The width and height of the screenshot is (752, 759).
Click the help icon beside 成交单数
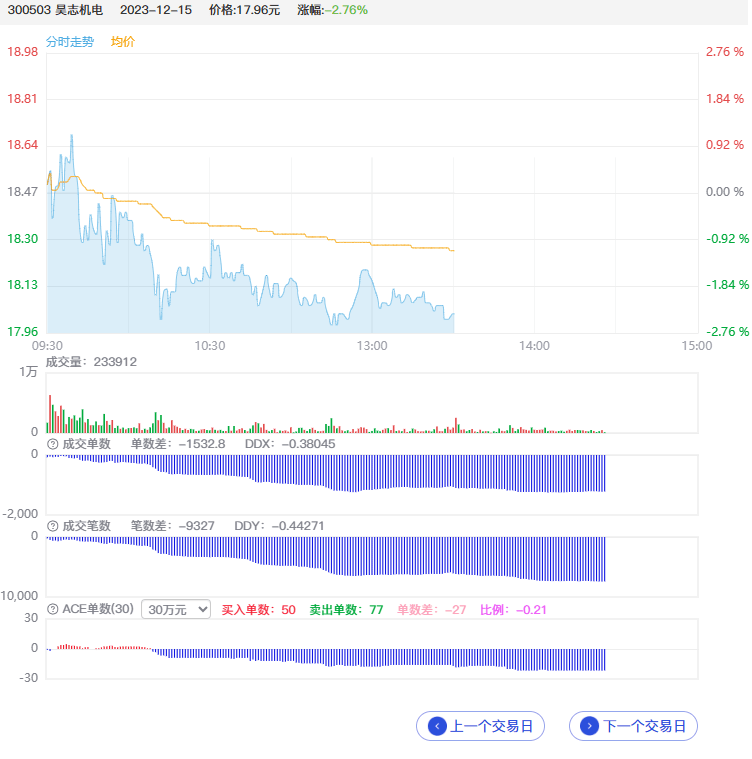coord(52,443)
